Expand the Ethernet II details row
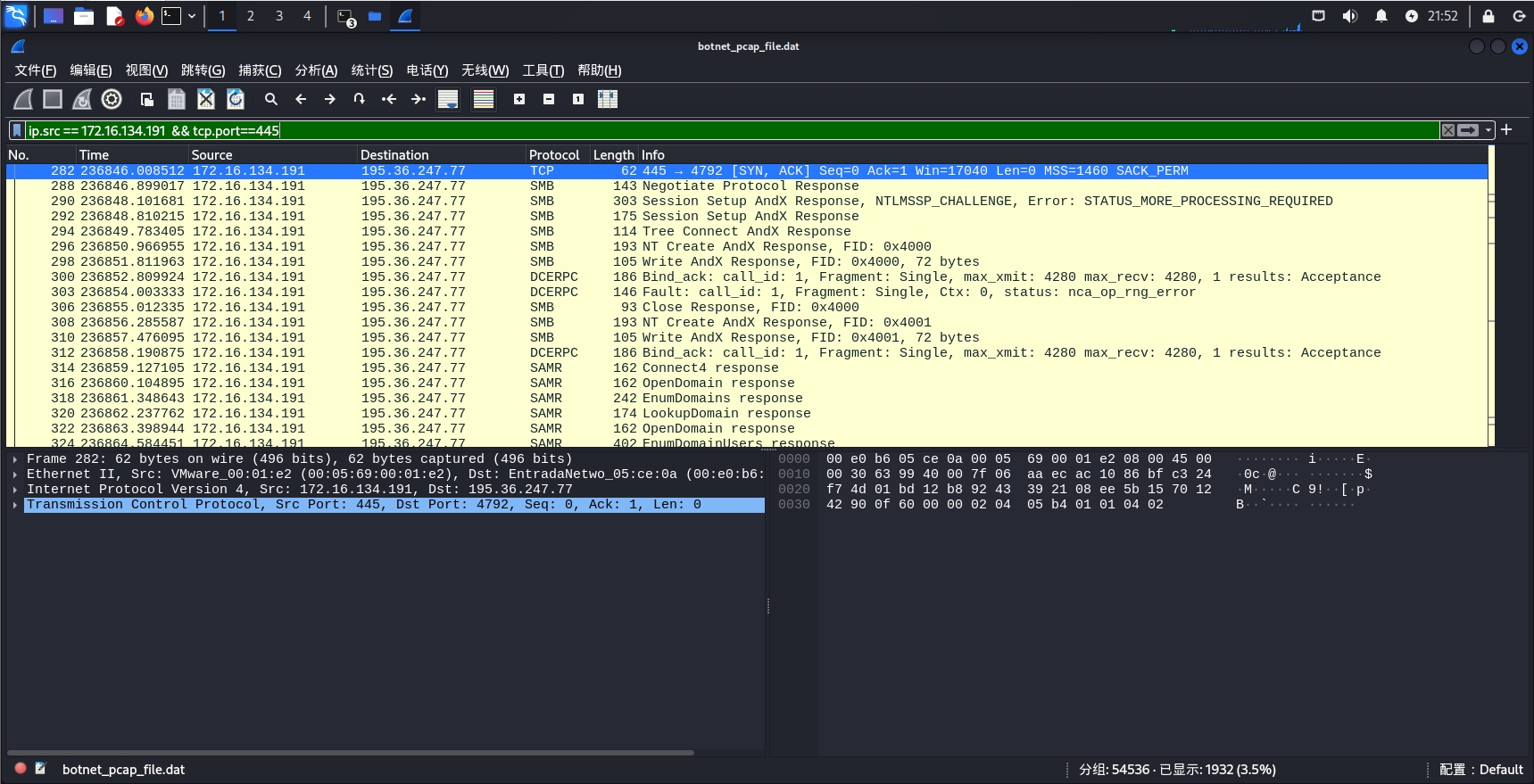 (15, 475)
